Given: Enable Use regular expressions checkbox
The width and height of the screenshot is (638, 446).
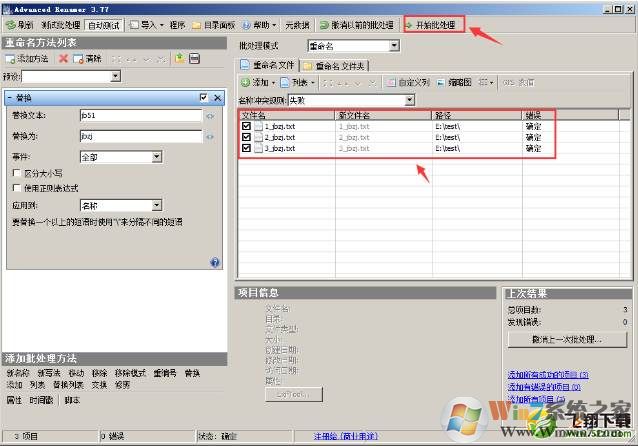Looking at the screenshot, I should point(17,188).
